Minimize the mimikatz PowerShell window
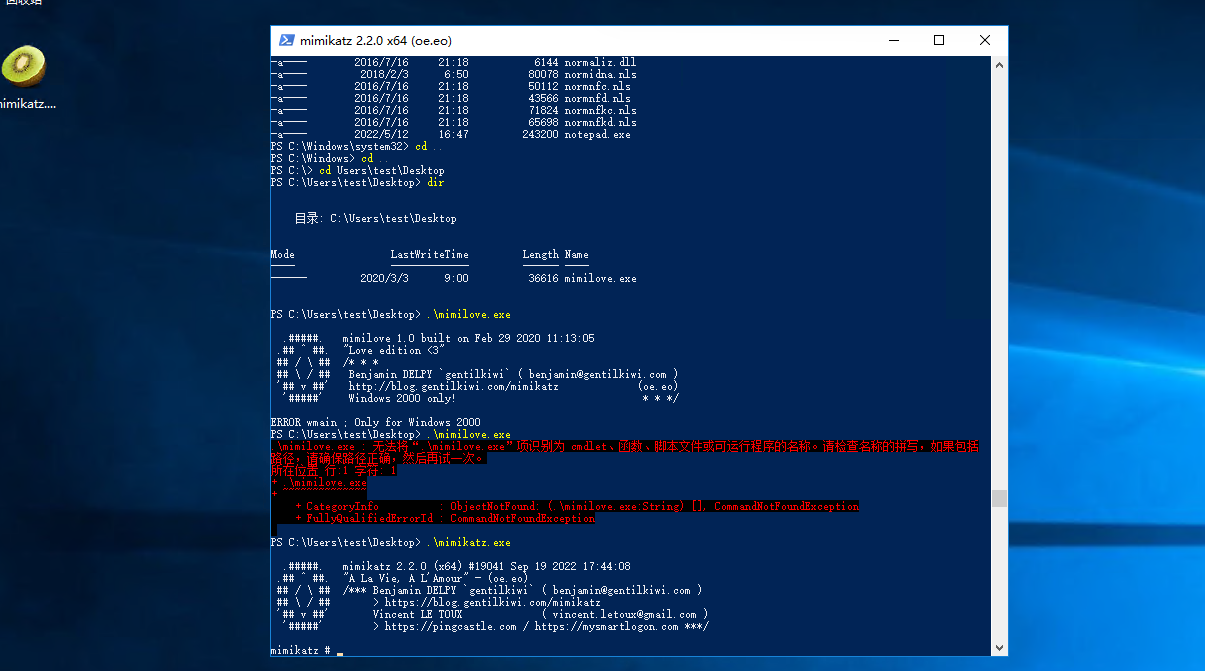Viewport: 1205px width, 671px height. point(892,41)
